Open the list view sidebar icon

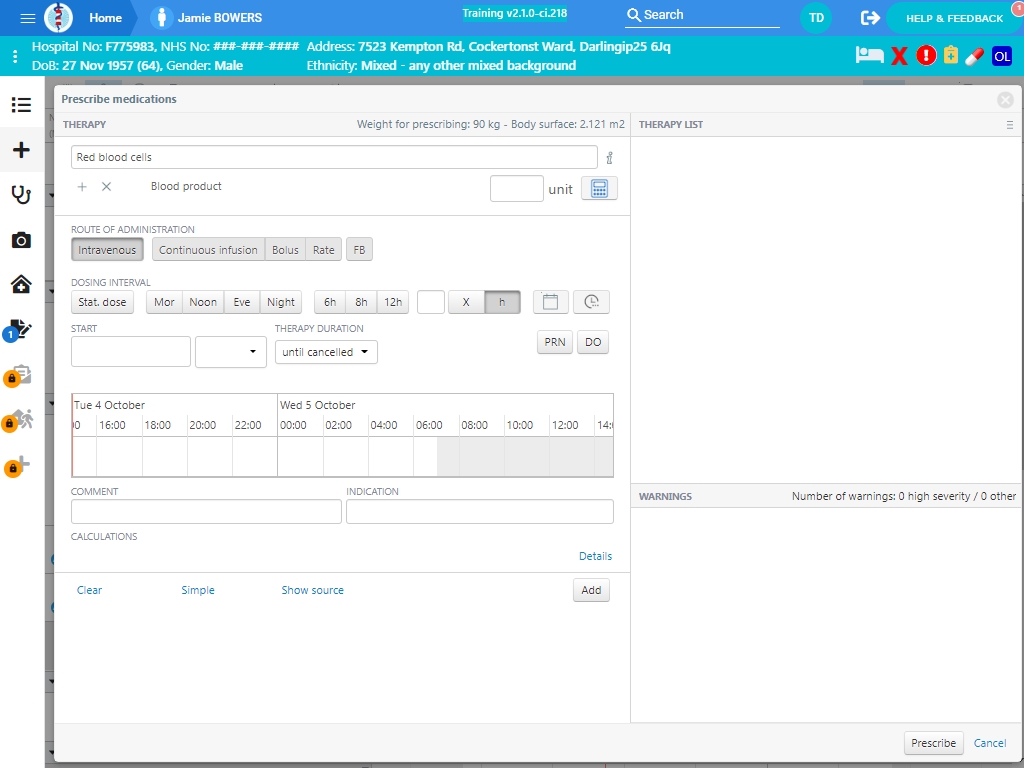22,104
